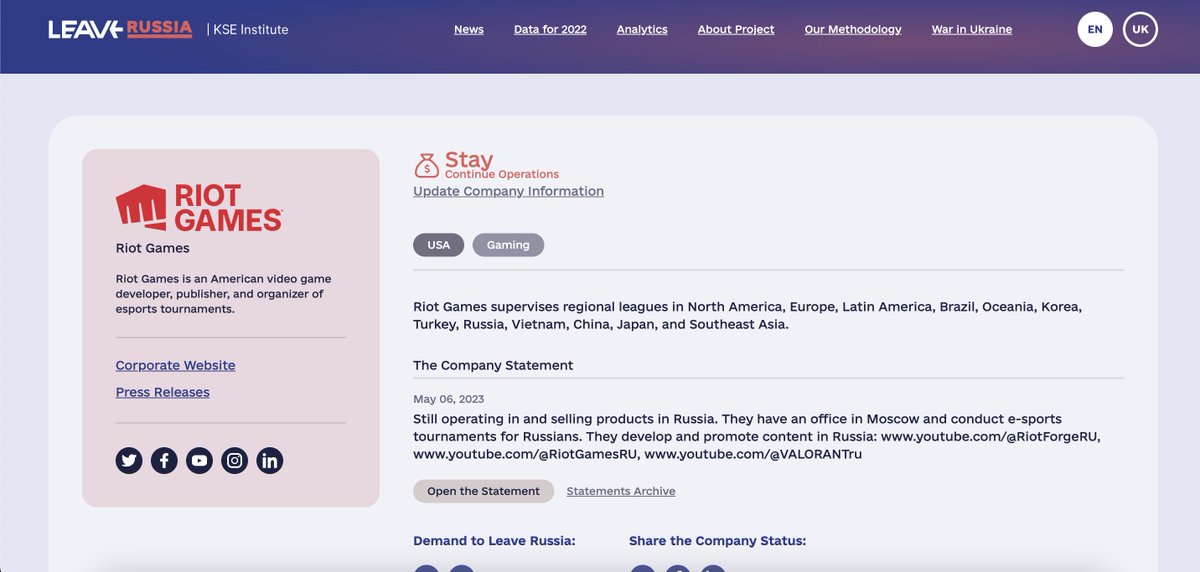Open the Statements Archive link
This screenshot has width=1200, height=572.
[621, 491]
